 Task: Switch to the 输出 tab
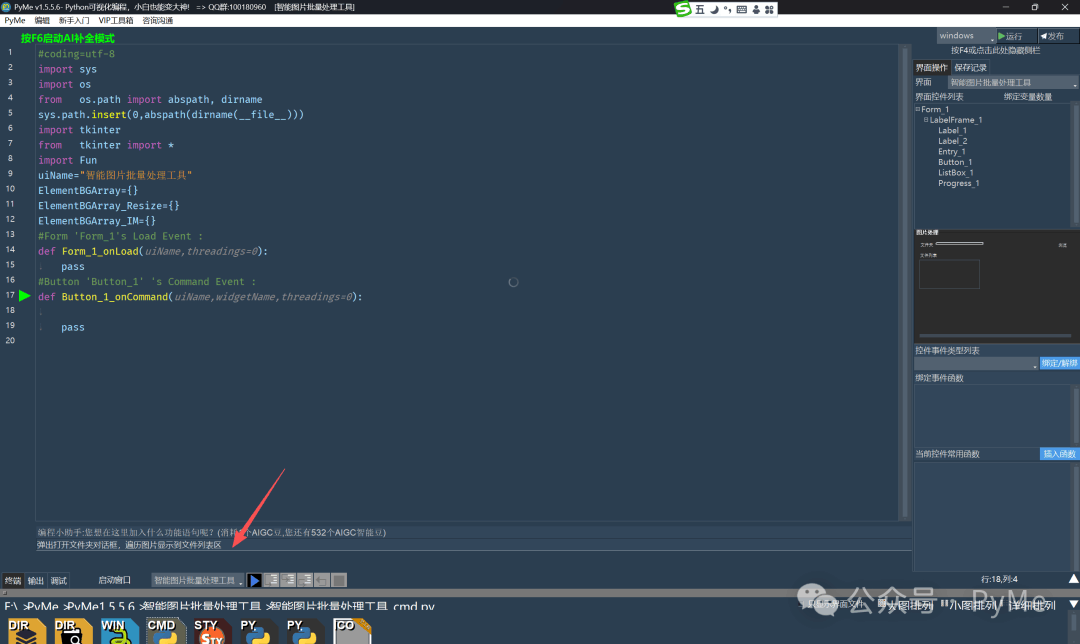pos(36,581)
